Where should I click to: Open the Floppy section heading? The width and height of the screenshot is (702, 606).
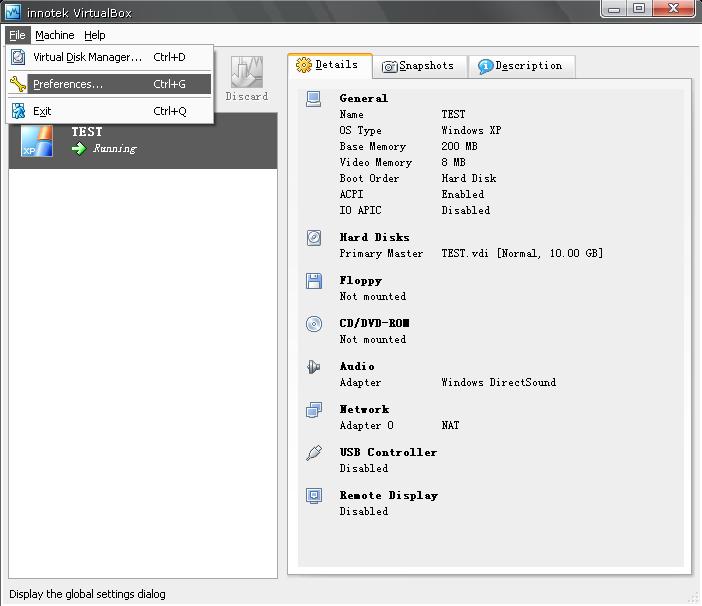(x=360, y=281)
